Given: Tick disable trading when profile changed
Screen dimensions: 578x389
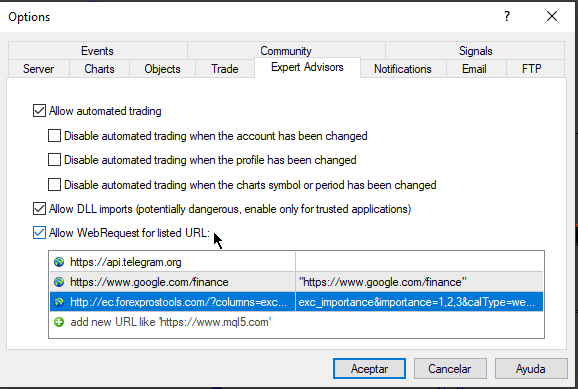Looking at the screenshot, I should click(x=55, y=160).
